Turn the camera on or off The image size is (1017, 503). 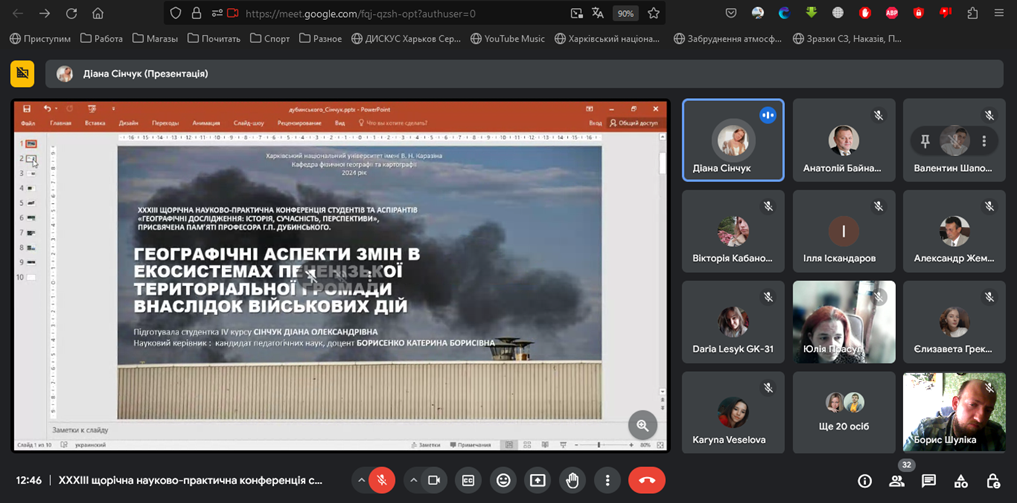coord(434,480)
